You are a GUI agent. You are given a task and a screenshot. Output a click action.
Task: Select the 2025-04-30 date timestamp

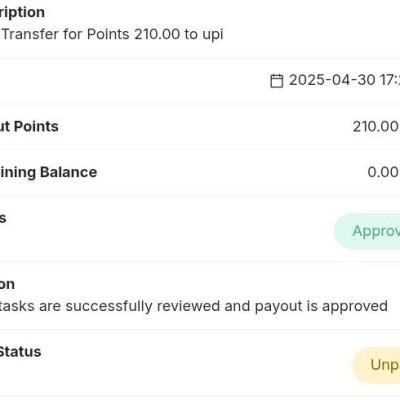344,80
